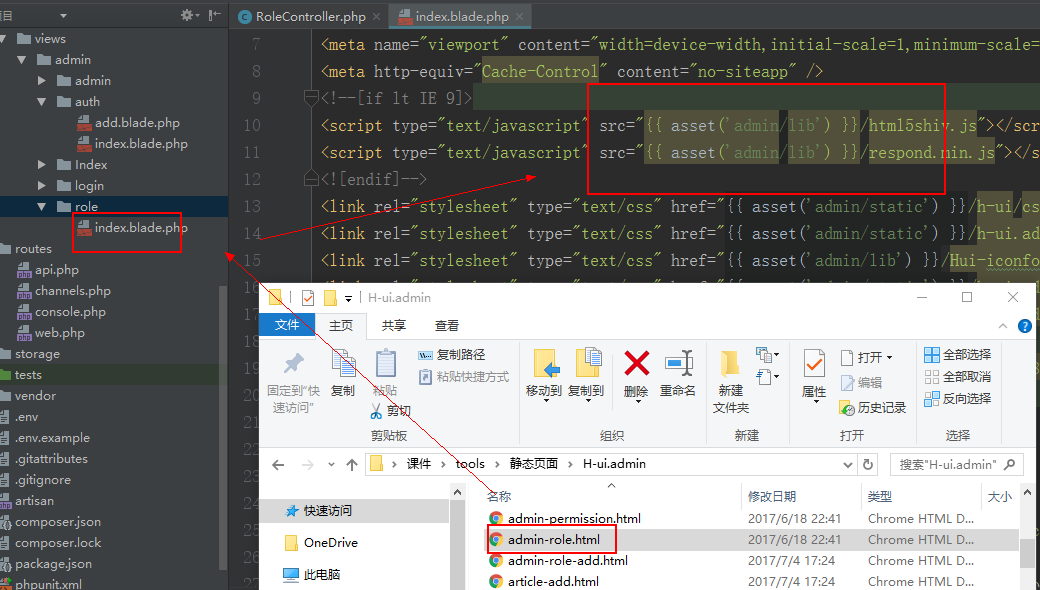
Task: Click the Rename icon in ribbon
Action: click(x=678, y=364)
